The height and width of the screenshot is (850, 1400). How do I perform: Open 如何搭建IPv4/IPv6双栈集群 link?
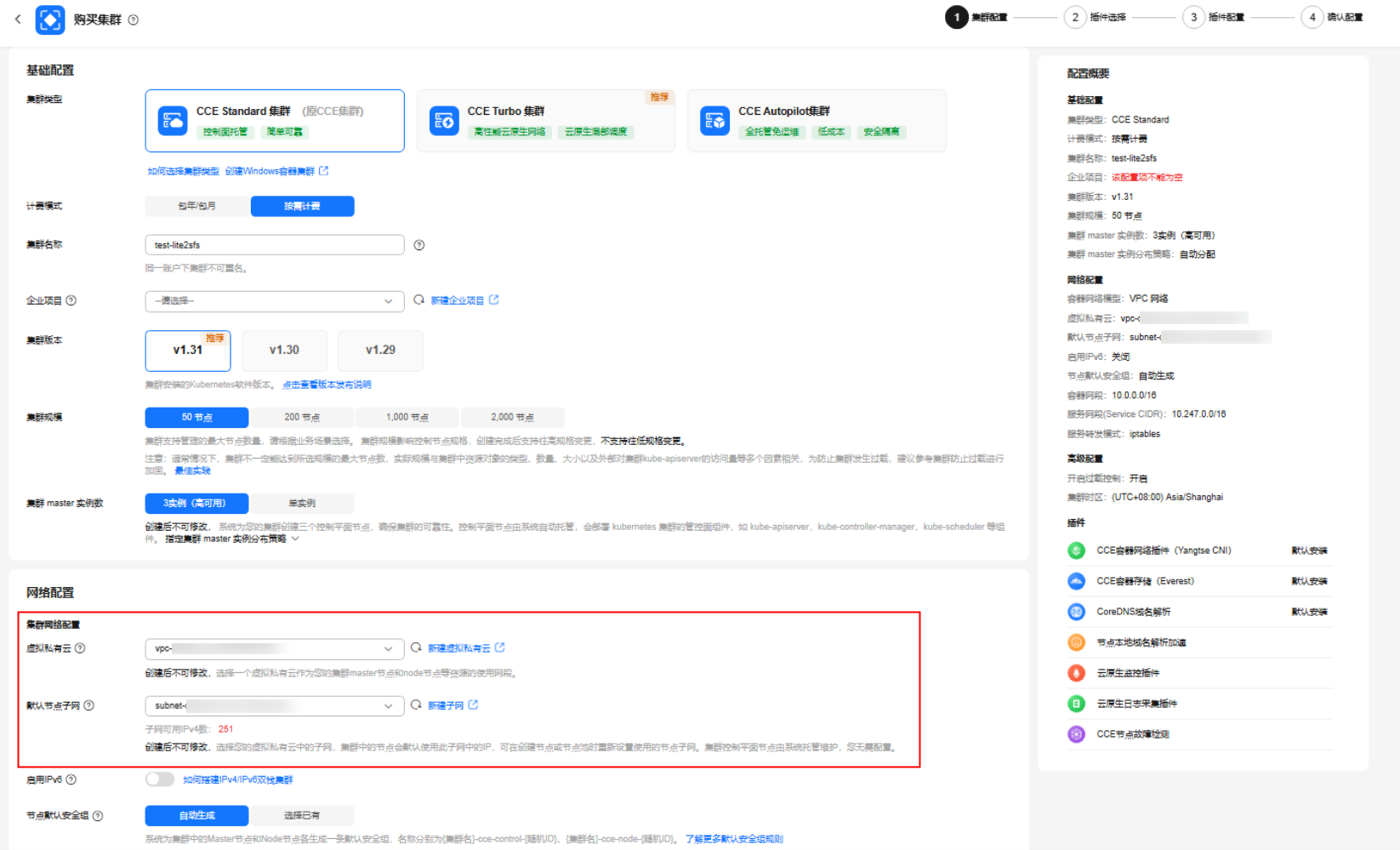238,779
